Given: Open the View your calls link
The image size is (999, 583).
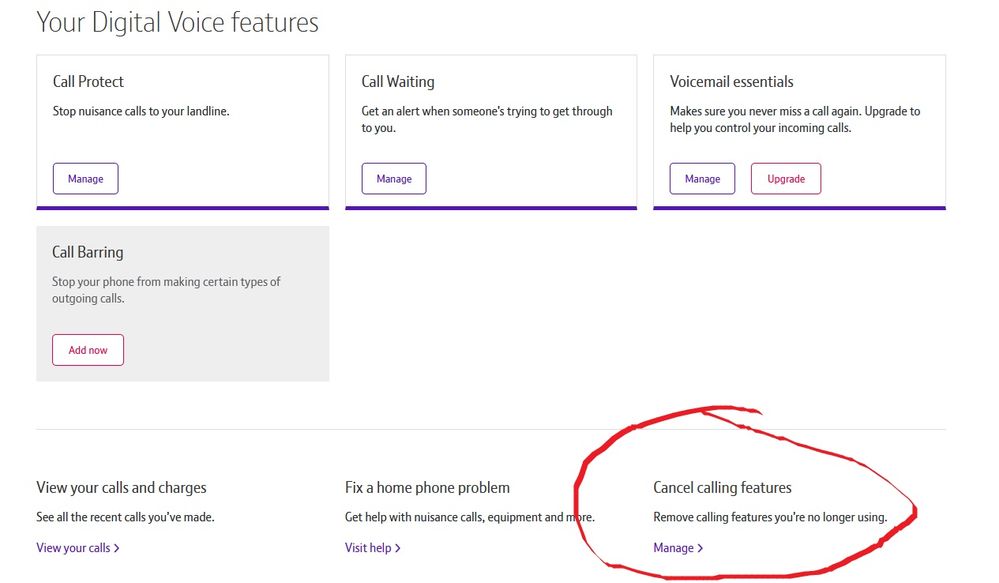Looking at the screenshot, I should [x=73, y=548].
